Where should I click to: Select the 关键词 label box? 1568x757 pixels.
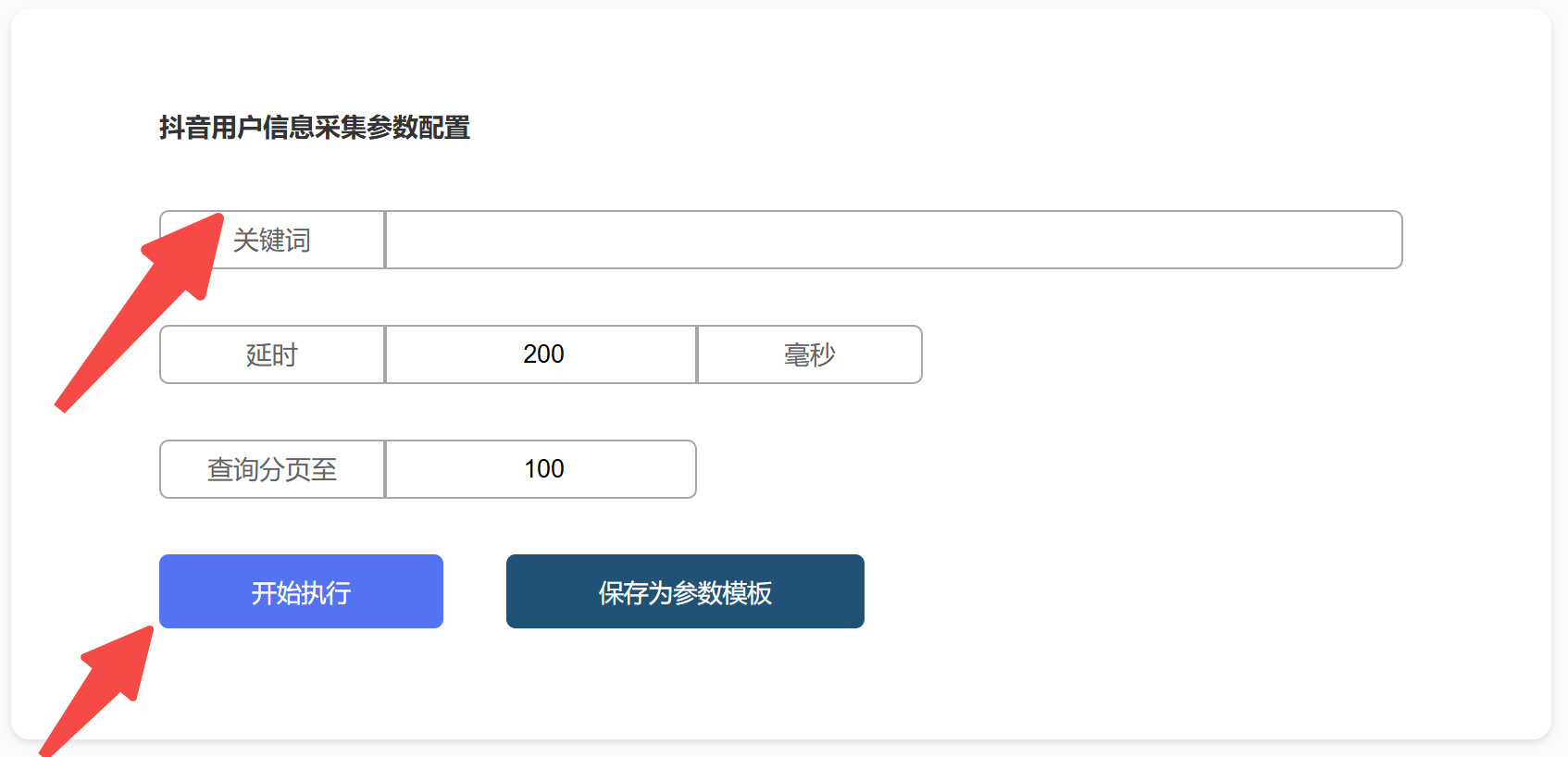pyautogui.click(x=272, y=240)
